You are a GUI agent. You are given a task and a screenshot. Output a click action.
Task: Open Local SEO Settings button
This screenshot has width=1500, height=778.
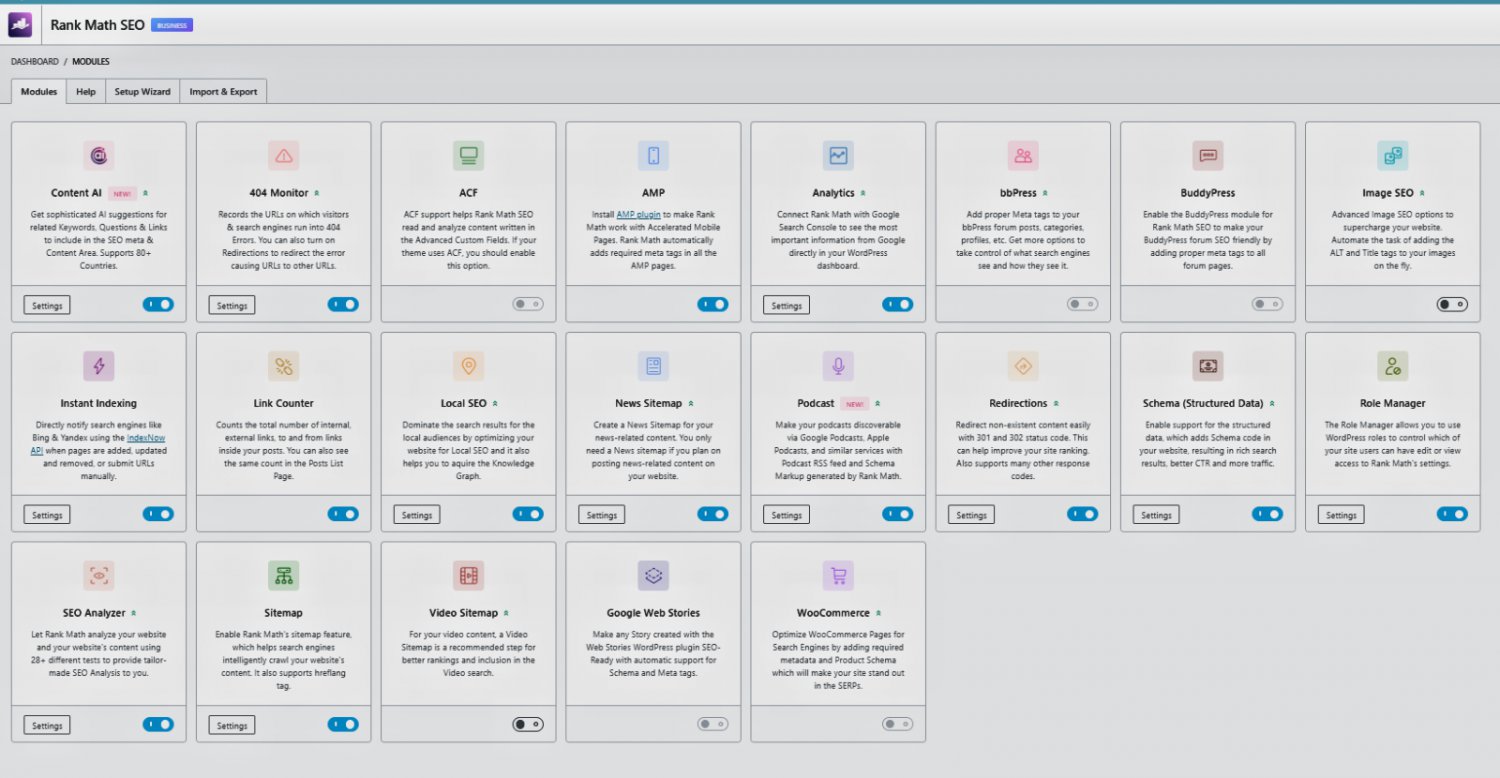pos(417,515)
